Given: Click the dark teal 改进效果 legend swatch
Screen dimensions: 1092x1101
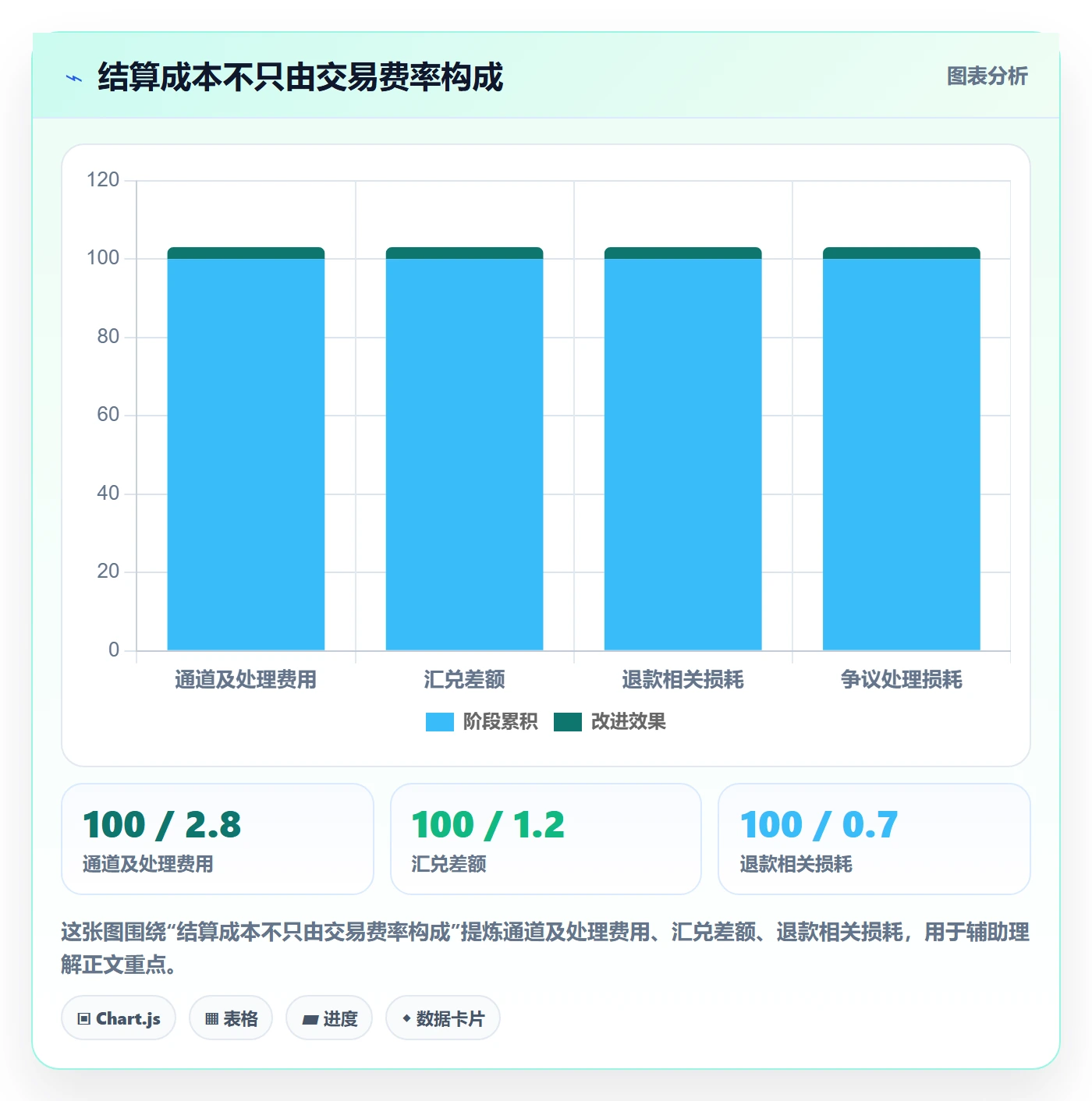Looking at the screenshot, I should [568, 722].
